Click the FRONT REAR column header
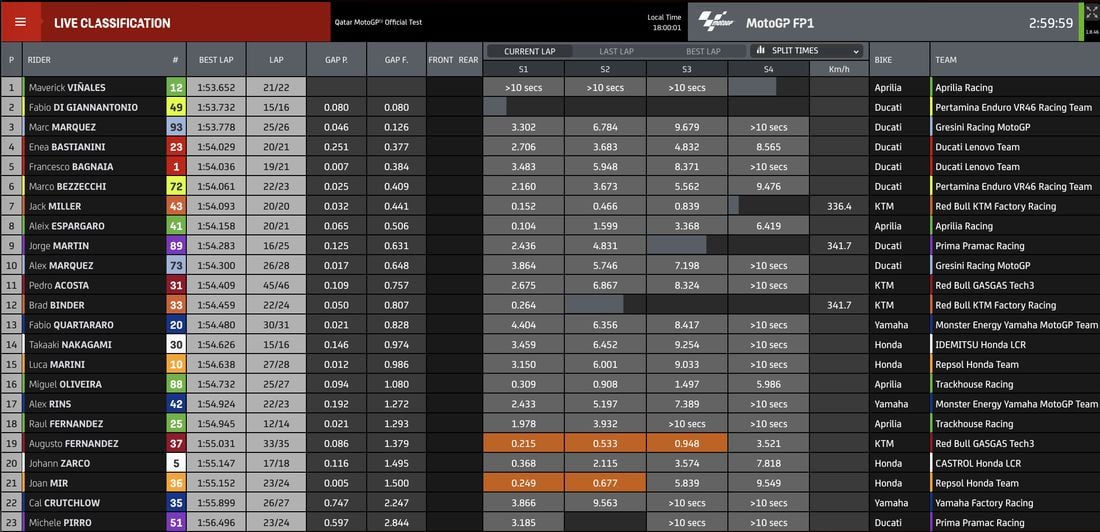 [453, 60]
